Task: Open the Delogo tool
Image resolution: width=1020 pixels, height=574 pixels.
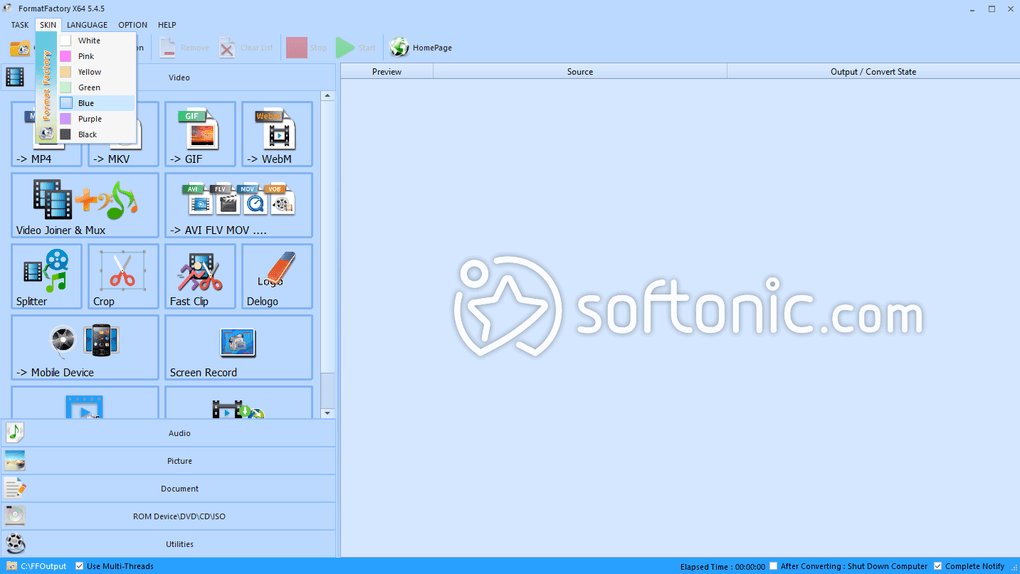Action: point(276,276)
